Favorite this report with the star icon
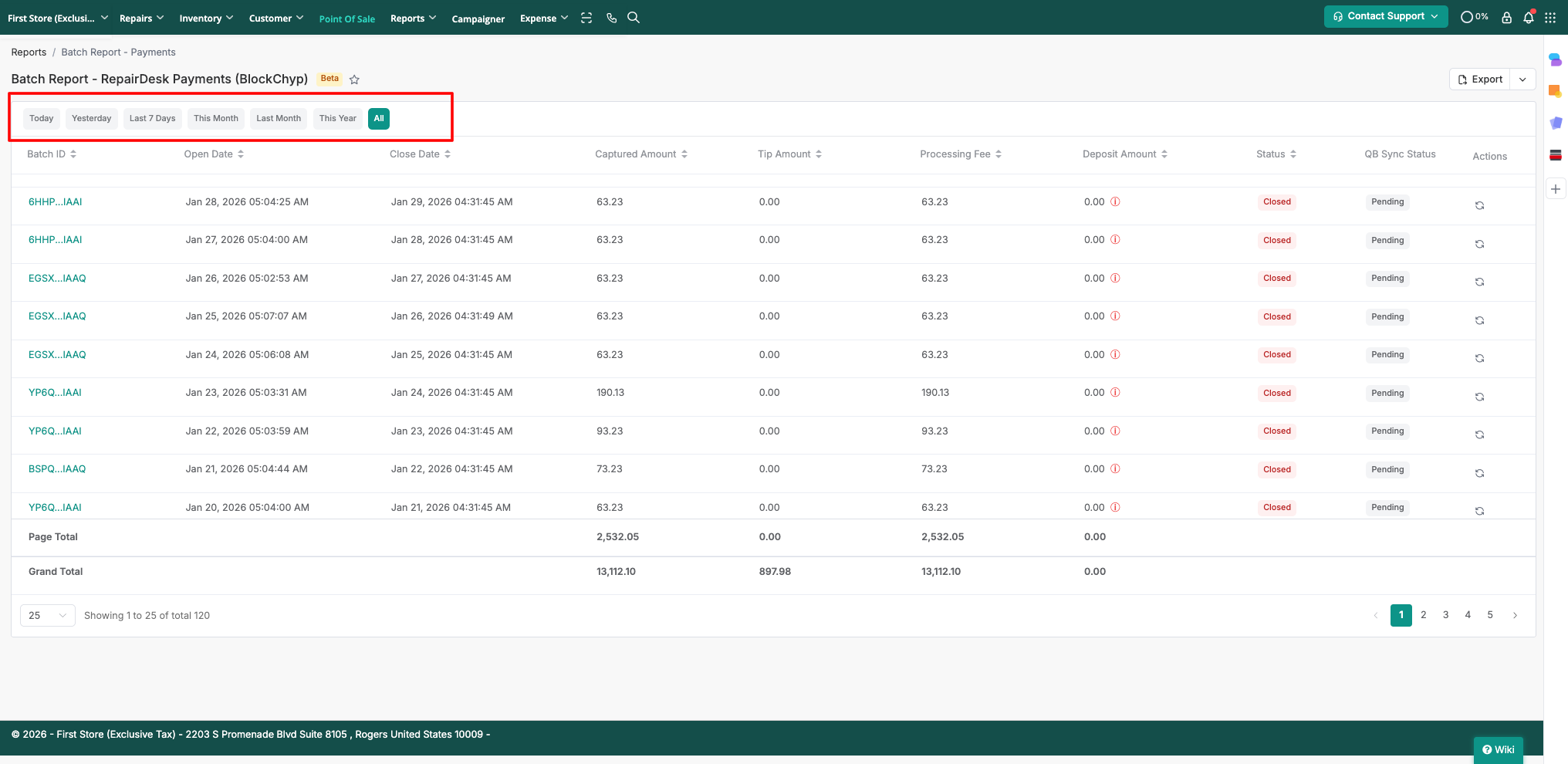 (354, 79)
